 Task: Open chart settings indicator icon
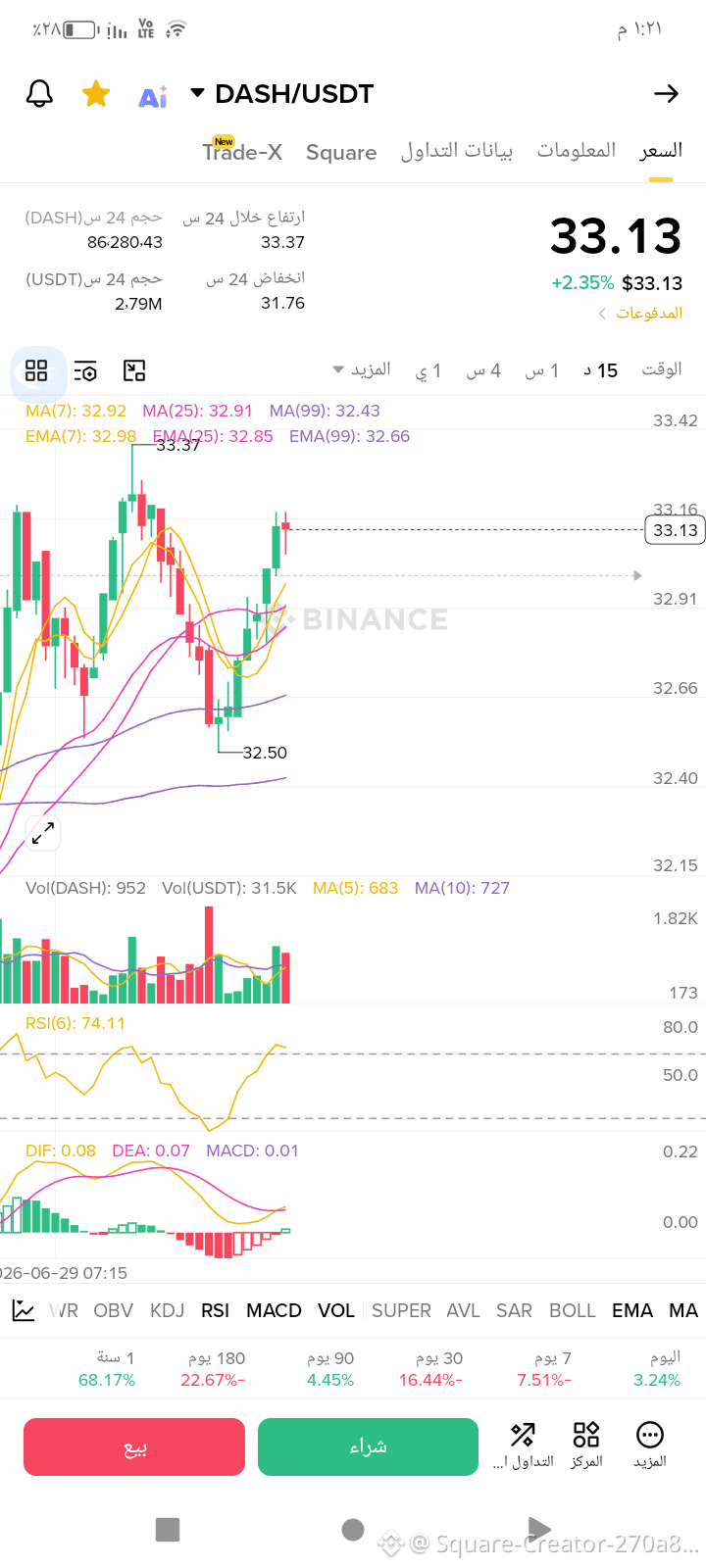[x=85, y=370]
